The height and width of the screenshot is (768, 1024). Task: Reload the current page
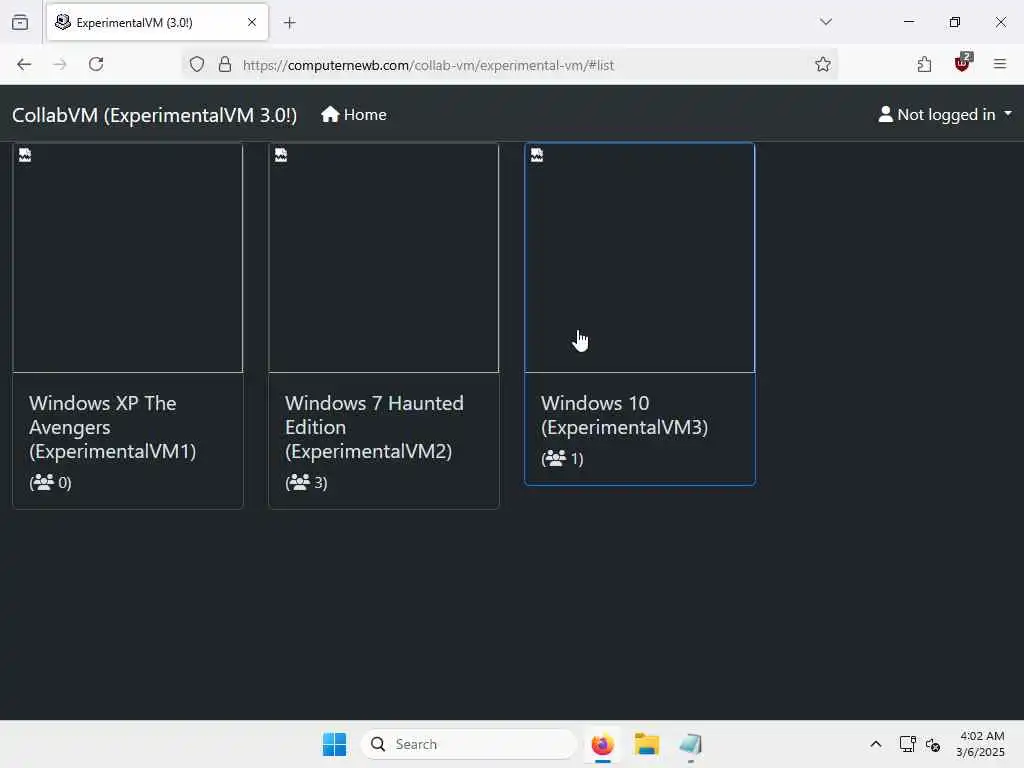point(96,65)
